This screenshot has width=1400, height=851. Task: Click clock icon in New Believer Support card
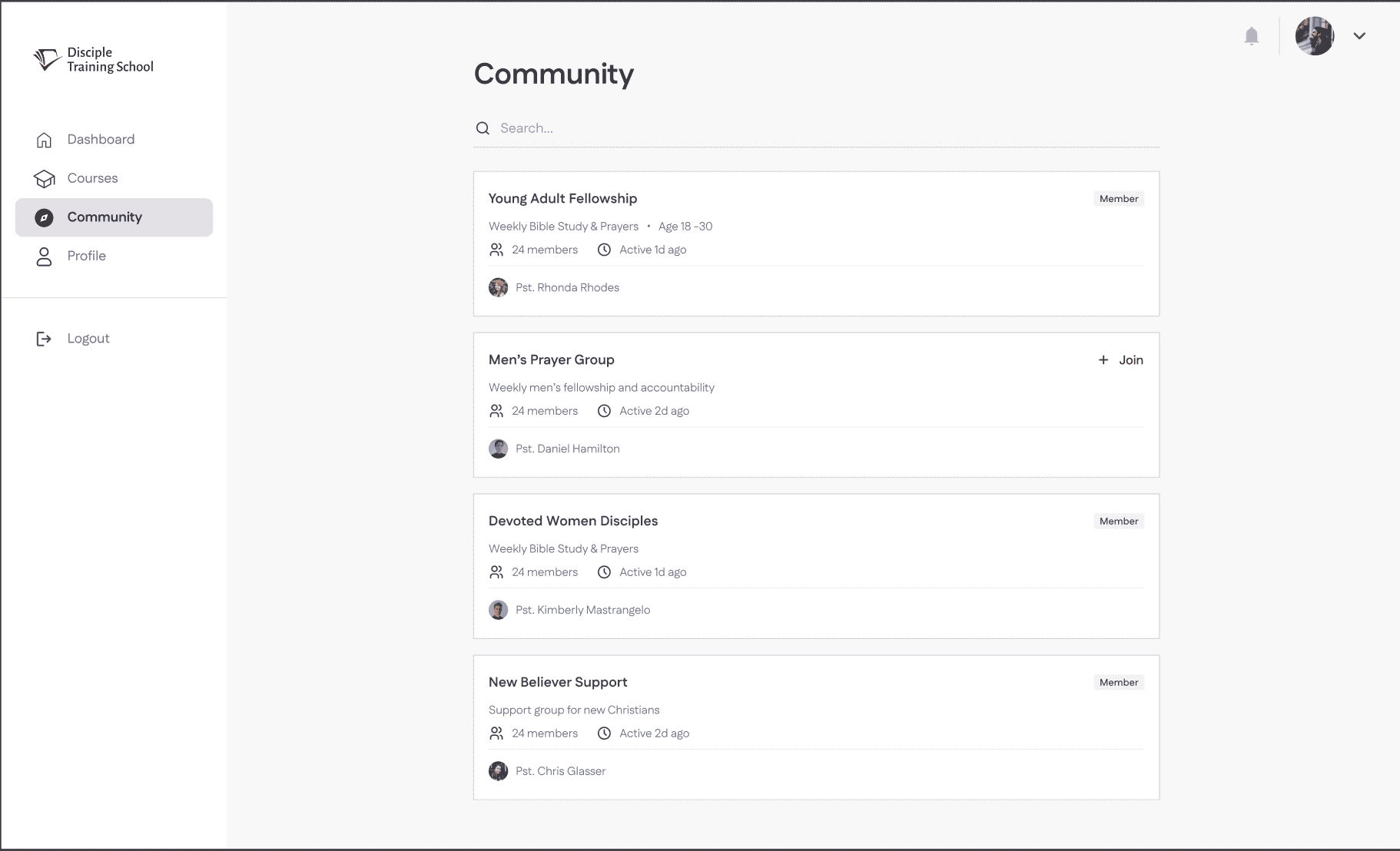[x=604, y=733]
